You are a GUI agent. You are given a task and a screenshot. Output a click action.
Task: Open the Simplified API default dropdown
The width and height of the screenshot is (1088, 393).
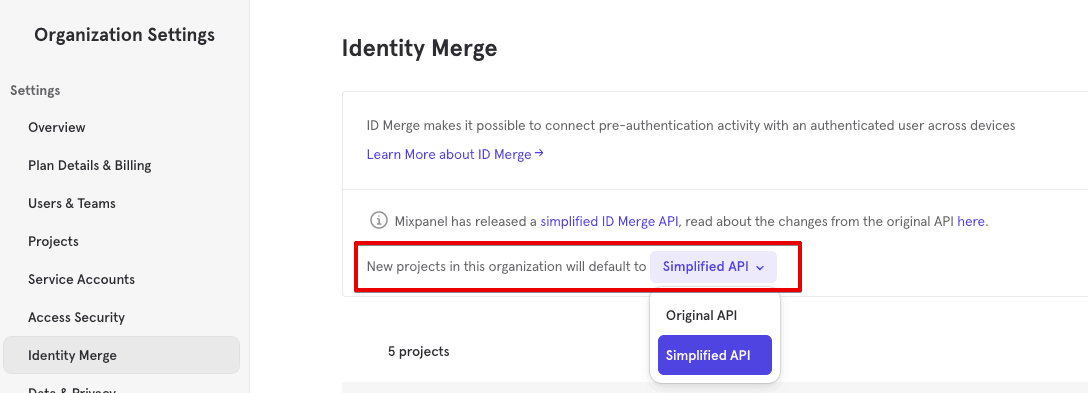pyautogui.click(x=713, y=267)
